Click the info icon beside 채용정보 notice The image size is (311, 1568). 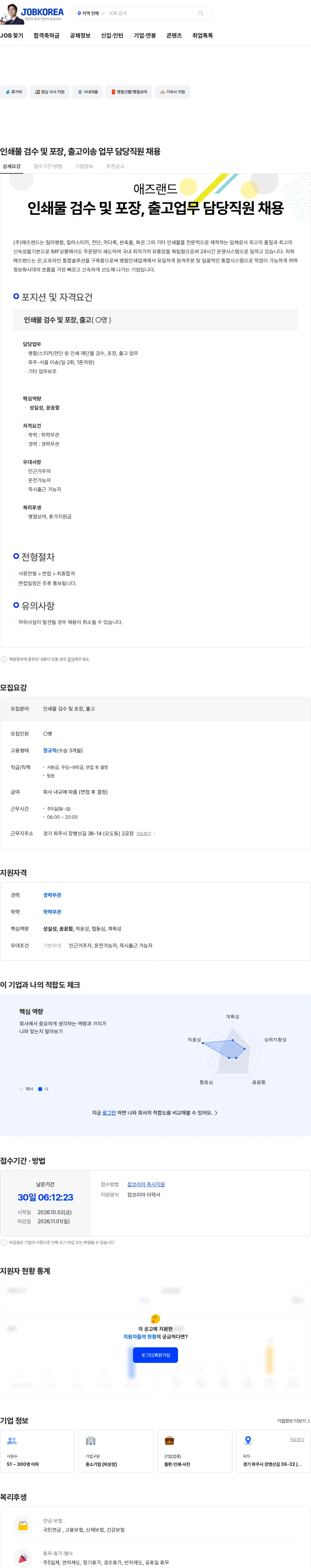coord(4,659)
